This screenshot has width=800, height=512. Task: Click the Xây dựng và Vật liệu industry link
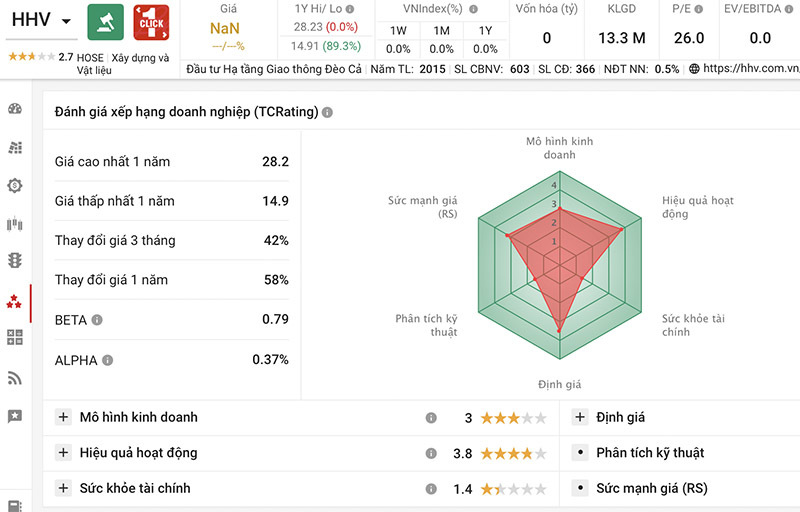pyautogui.click(x=140, y=63)
